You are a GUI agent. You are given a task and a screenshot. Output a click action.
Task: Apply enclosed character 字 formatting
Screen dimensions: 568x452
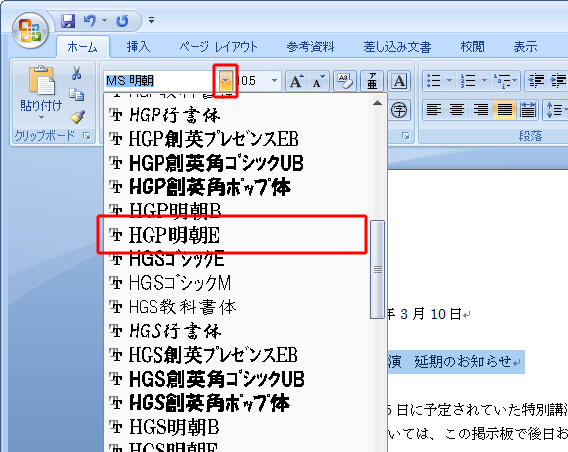tap(399, 110)
